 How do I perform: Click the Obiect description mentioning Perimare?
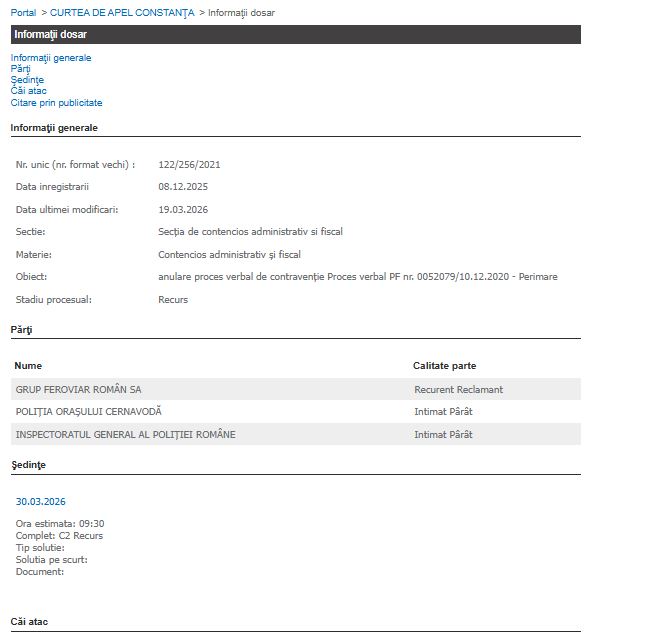pyautogui.click(x=357, y=277)
